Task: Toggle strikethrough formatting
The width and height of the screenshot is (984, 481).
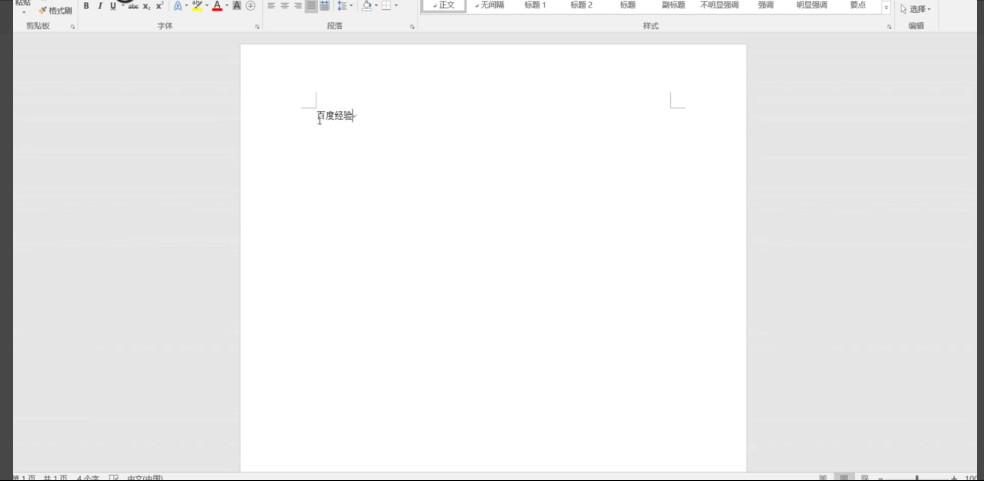Action: [x=133, y=6]
